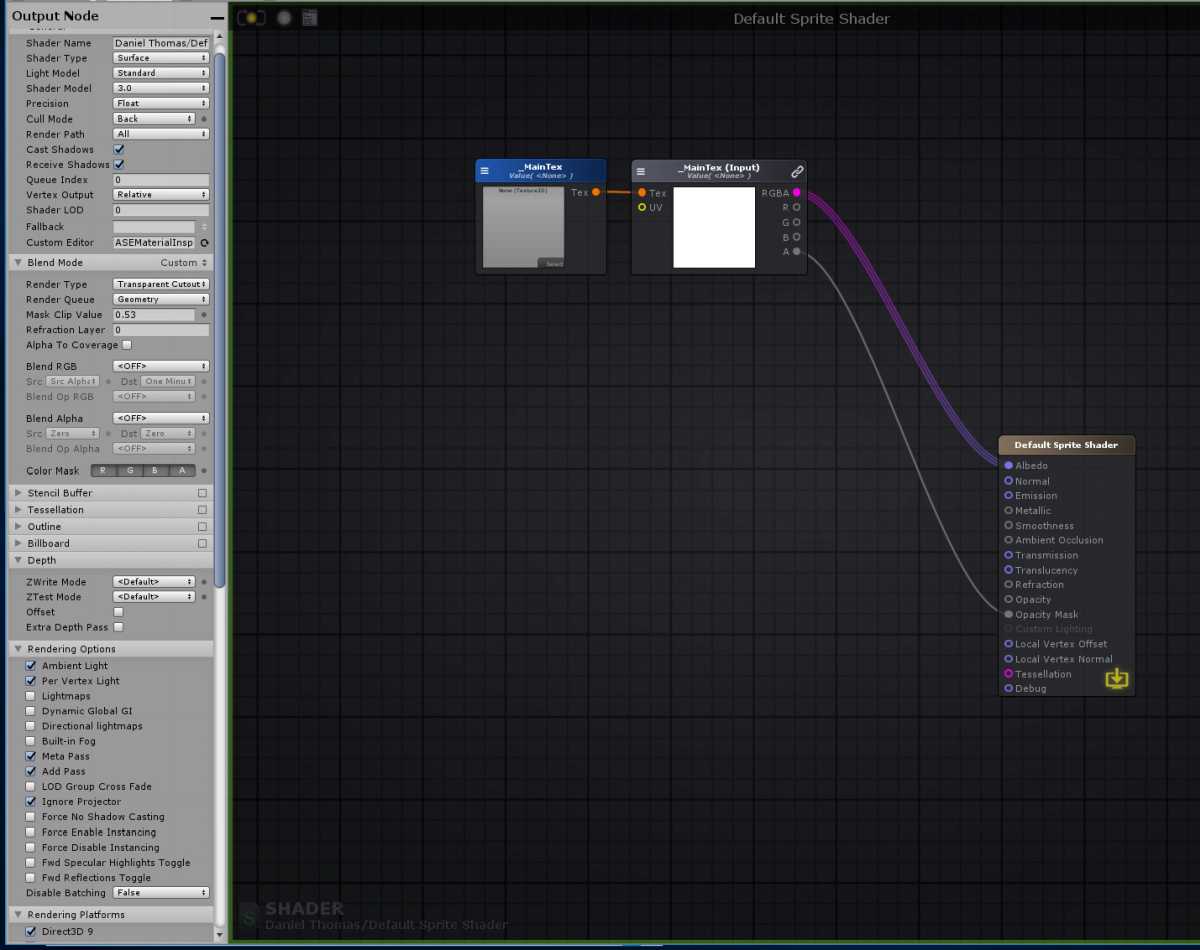Click the gray circle update button in canvas toolbar
This screenshot has height=950, width=1200.
click(x=284, y=18)
